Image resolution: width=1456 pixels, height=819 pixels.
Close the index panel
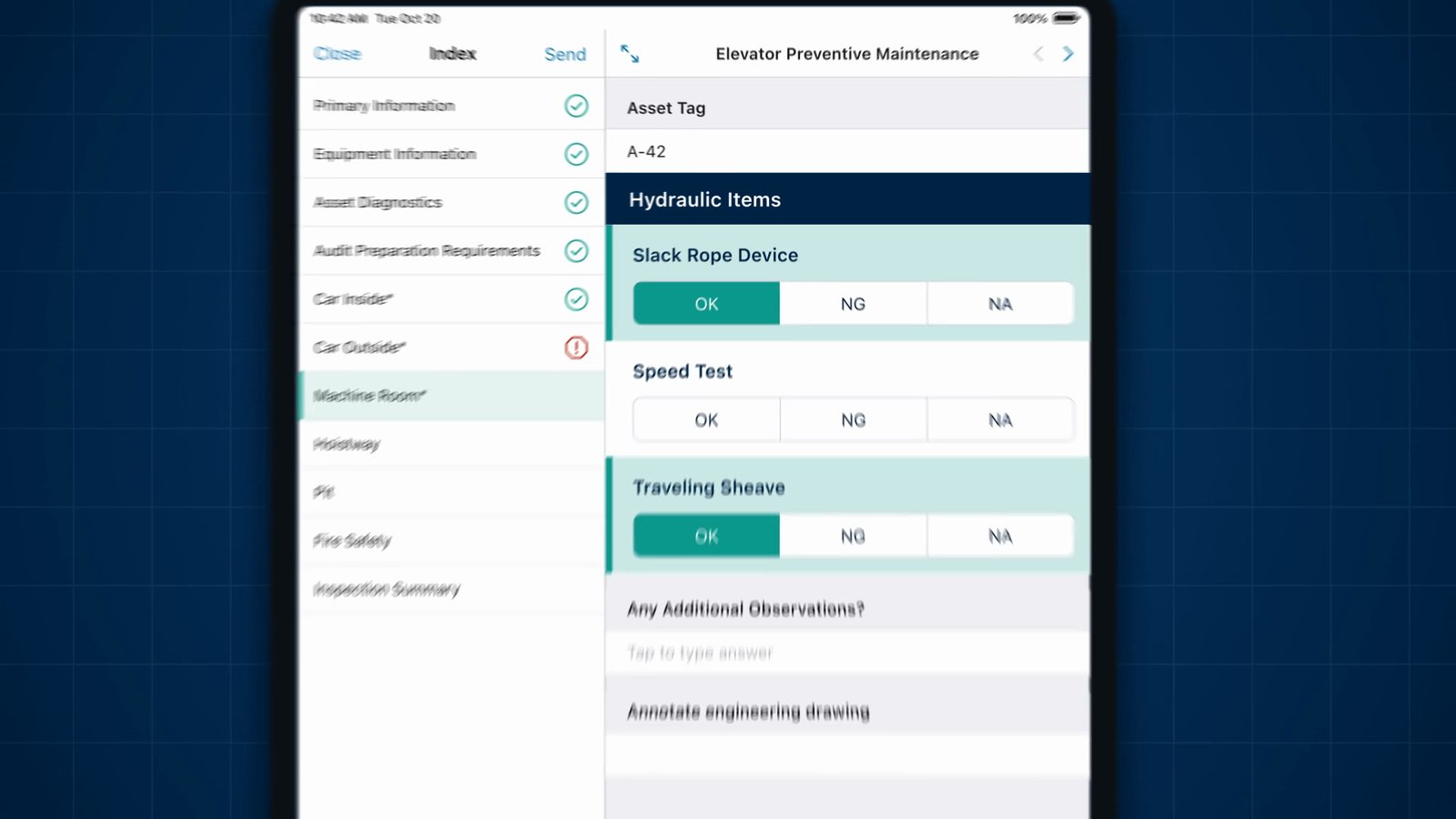(337, 54)
